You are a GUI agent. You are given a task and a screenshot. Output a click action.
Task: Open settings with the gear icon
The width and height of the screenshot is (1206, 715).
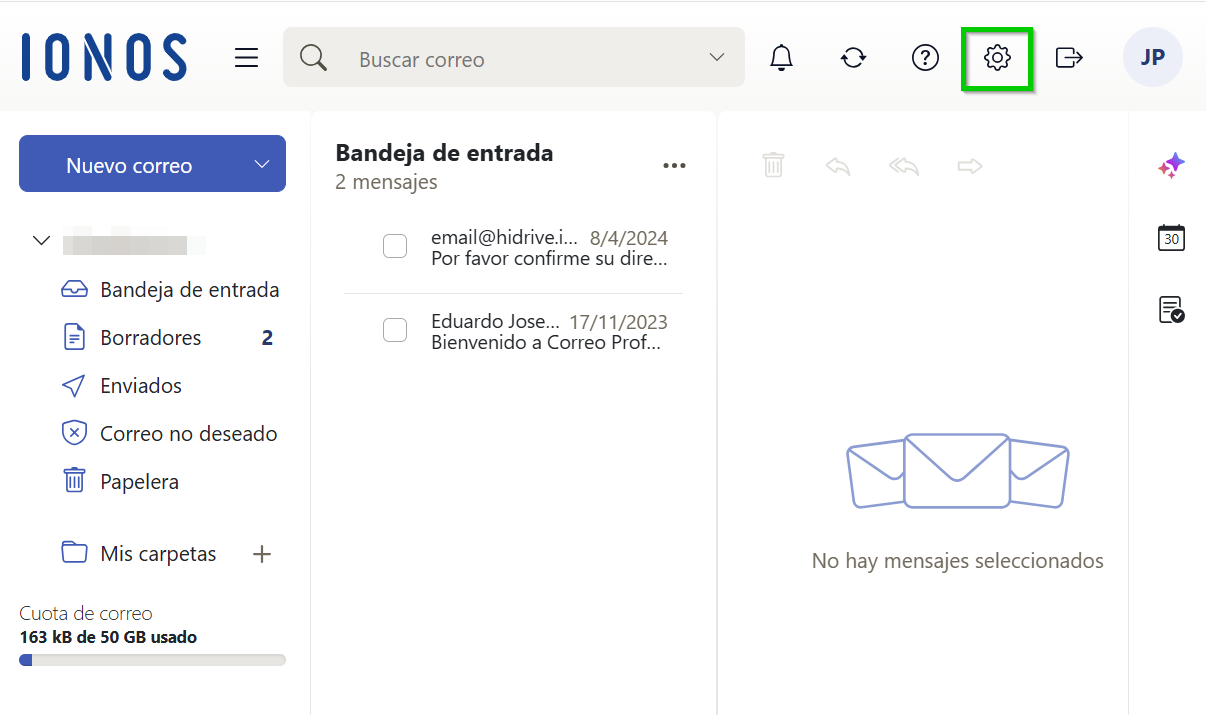(997, 58)
